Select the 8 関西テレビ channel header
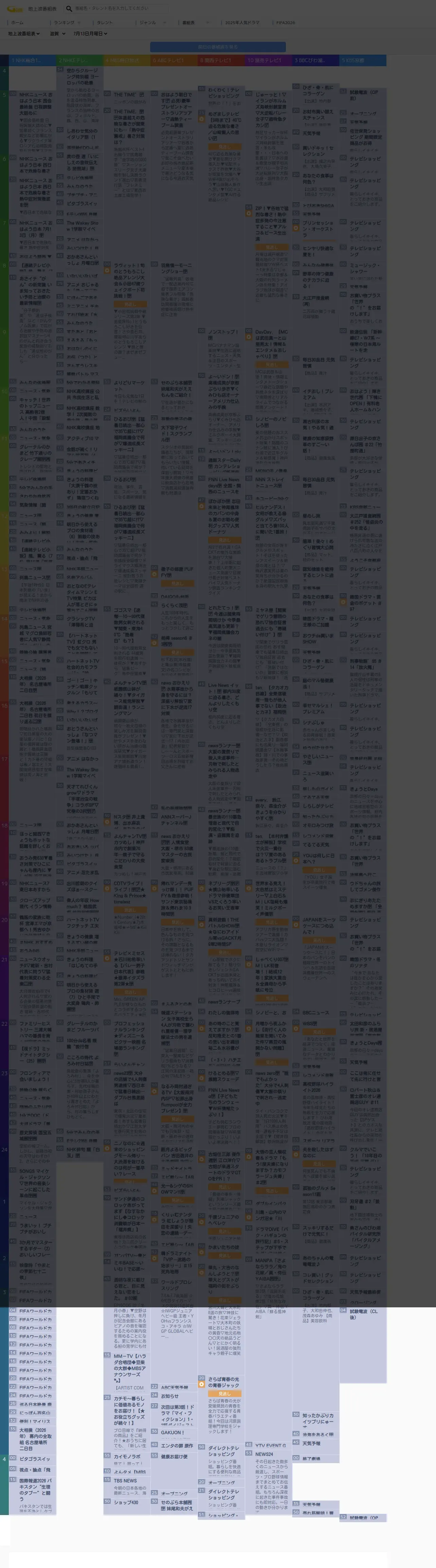The width and height of the screenshot is (436, 1568). [222, 61]
